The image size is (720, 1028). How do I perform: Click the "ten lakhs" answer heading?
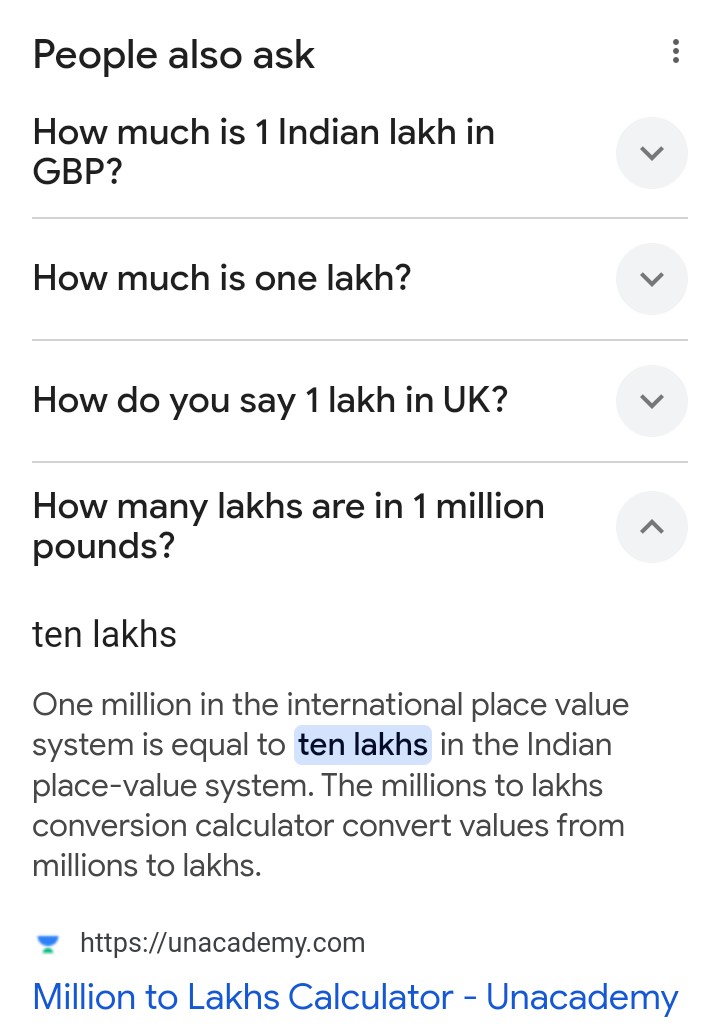point(104,634)
